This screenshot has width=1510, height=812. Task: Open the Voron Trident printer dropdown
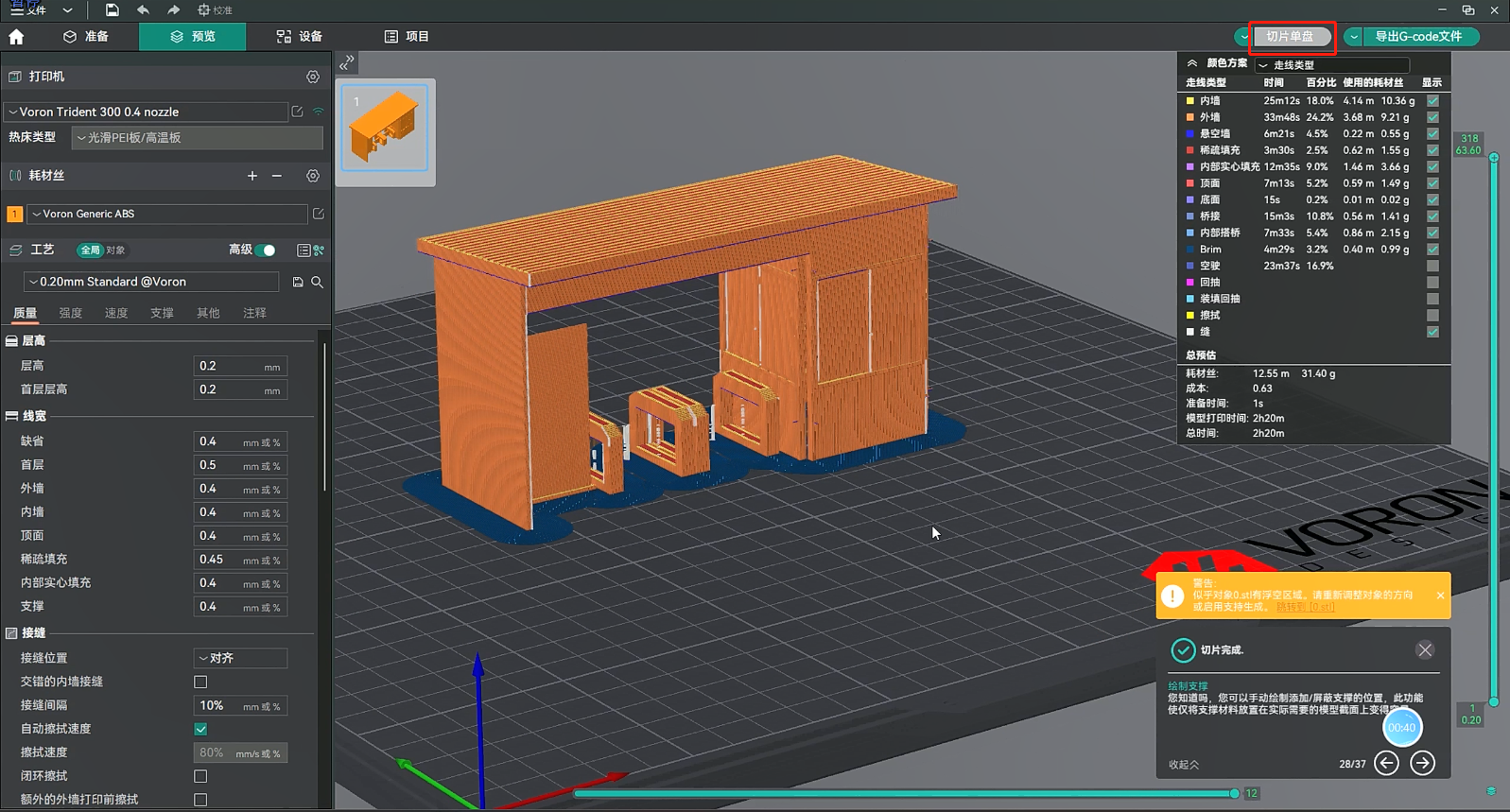click(146, 112)
